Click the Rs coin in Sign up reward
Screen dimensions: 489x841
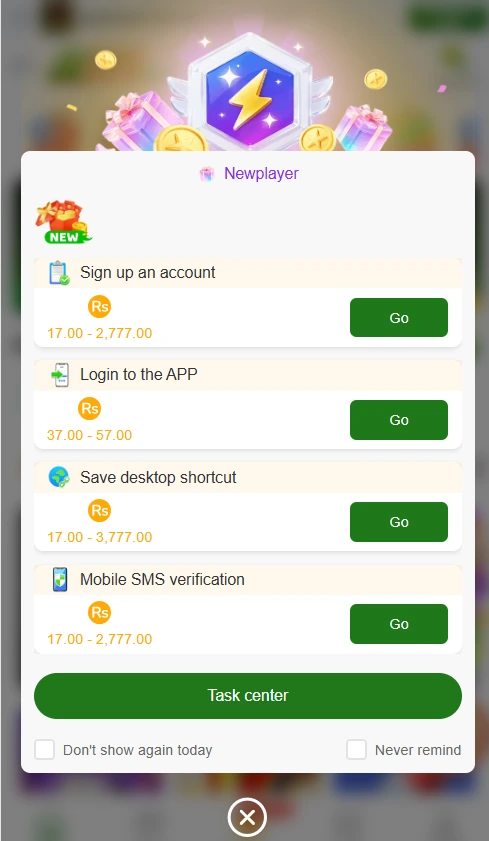coord(99,307)
